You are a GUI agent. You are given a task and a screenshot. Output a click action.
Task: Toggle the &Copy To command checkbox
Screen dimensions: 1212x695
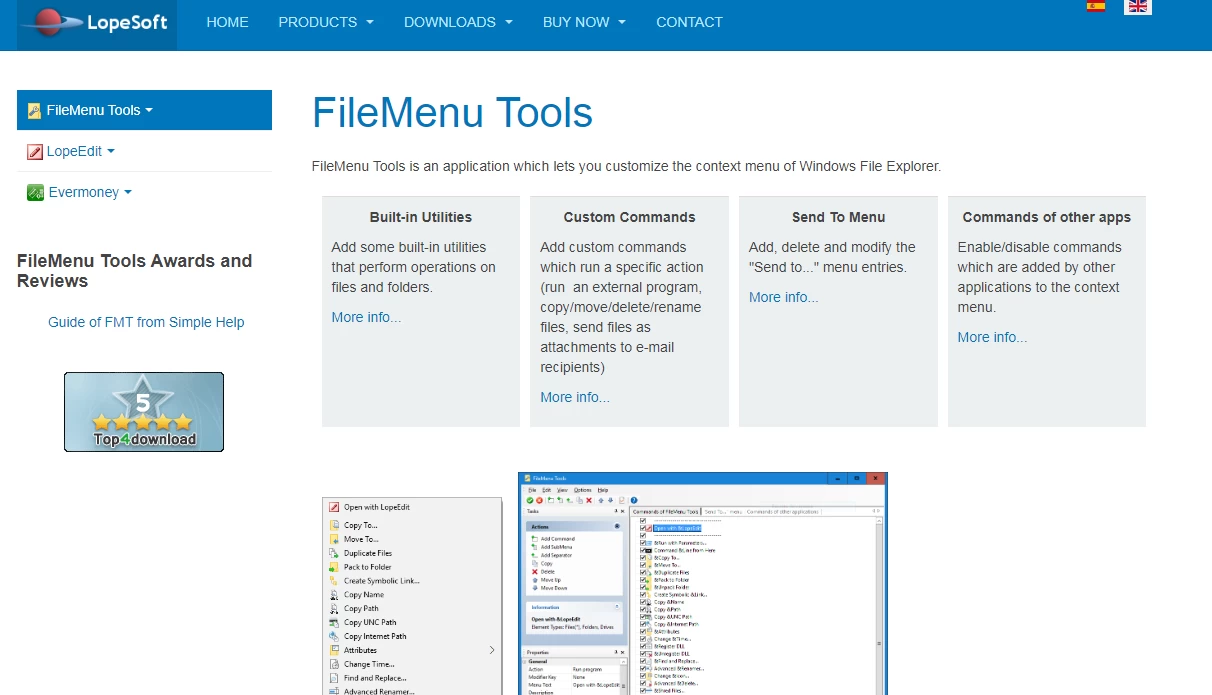point(642,558)
